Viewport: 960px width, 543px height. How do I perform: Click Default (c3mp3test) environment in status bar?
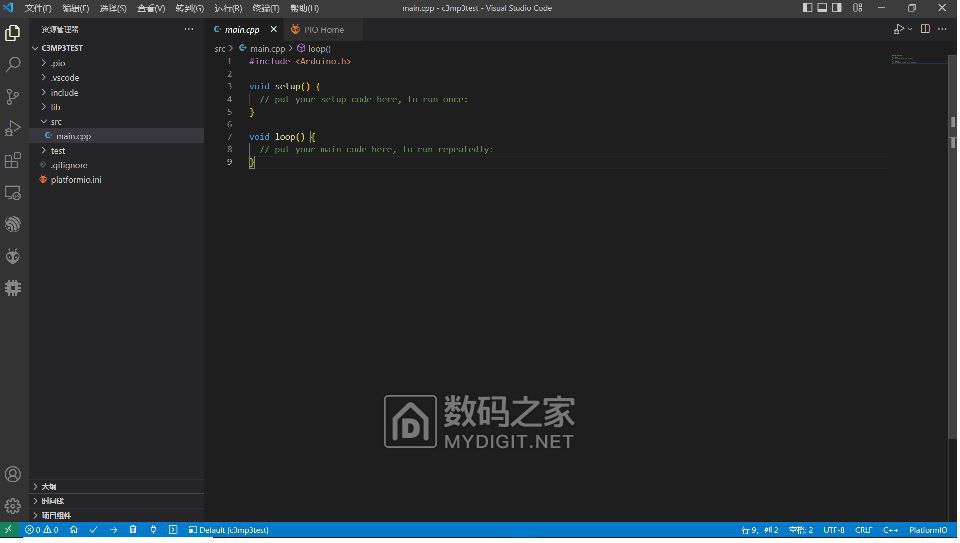tap(228, 530)
